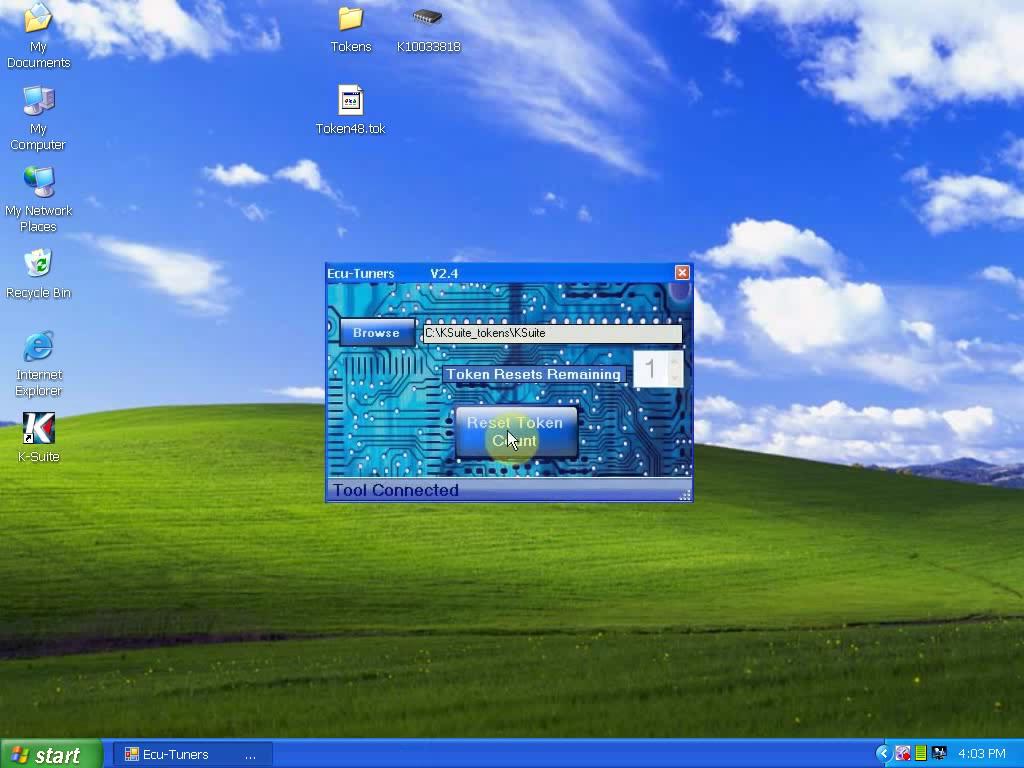The image size is (1024, 768).
Task: Click the red-dot tray icon
Action: (903, 754)
